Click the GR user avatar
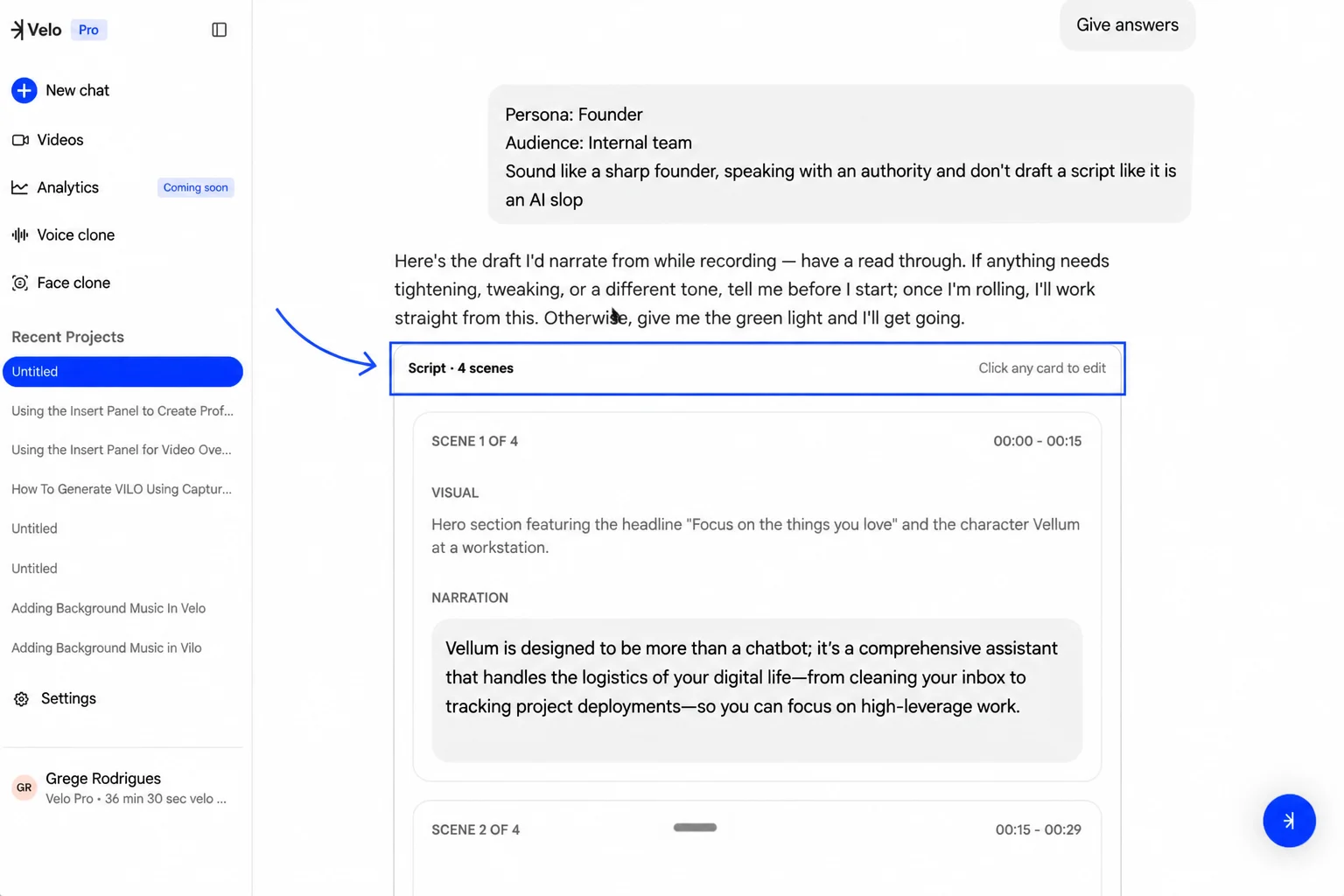 point(24,787)
